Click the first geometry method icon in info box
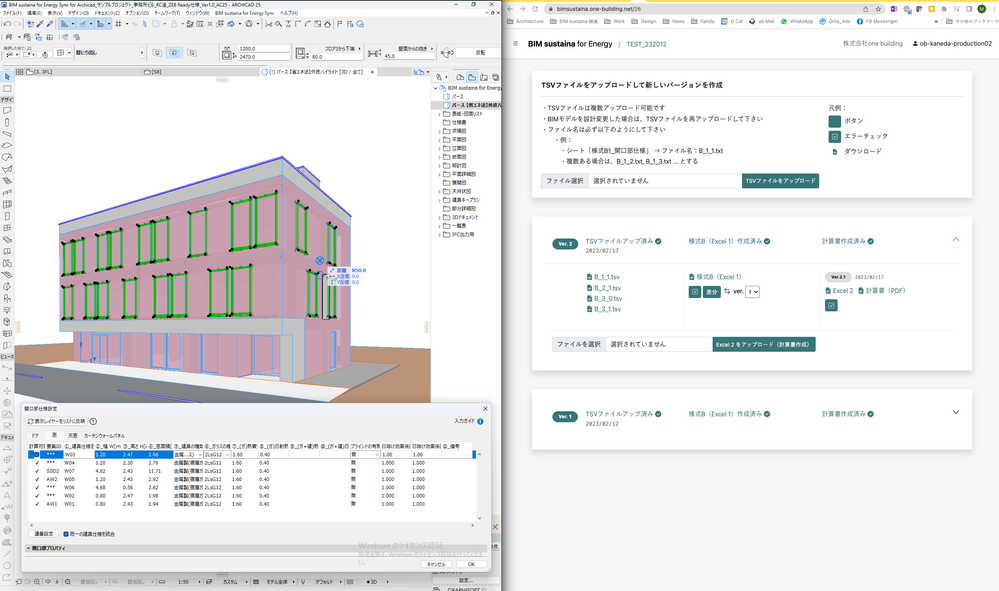This screenshot has width=999, height=591. [157, 53]
